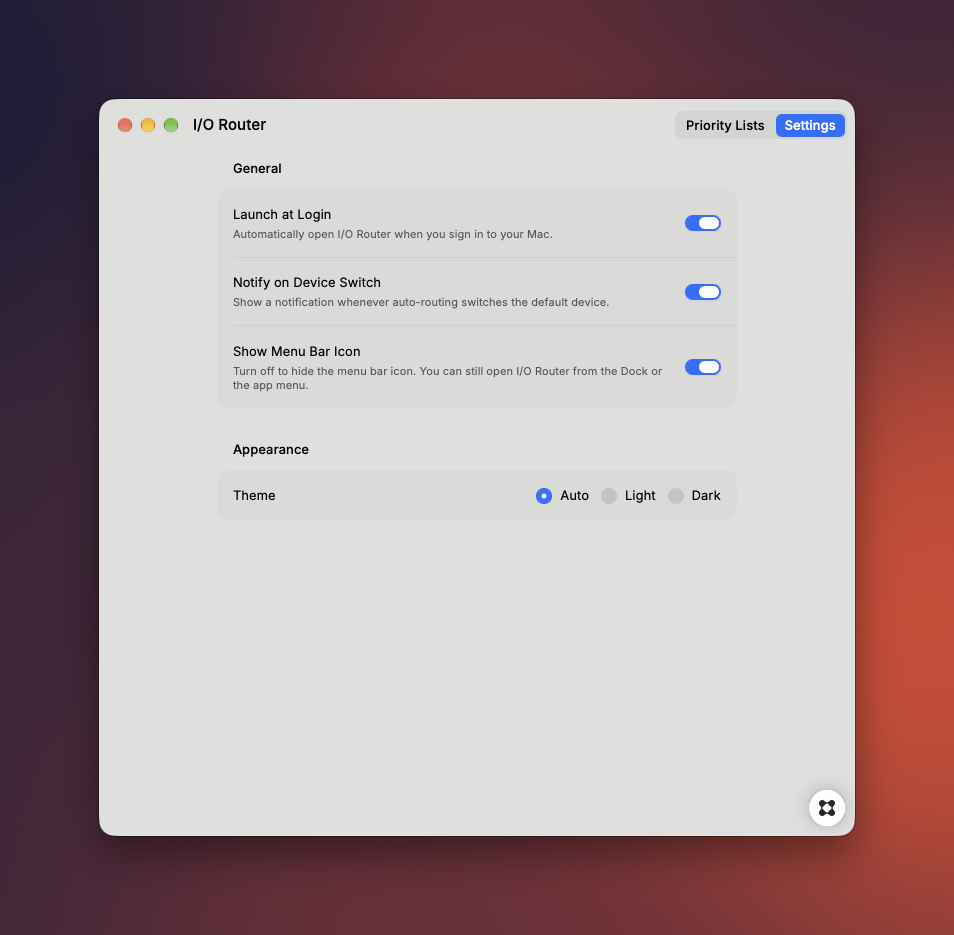Click the Theme label
The width and height of the screenshot is (954, 935).
point(254,496)
